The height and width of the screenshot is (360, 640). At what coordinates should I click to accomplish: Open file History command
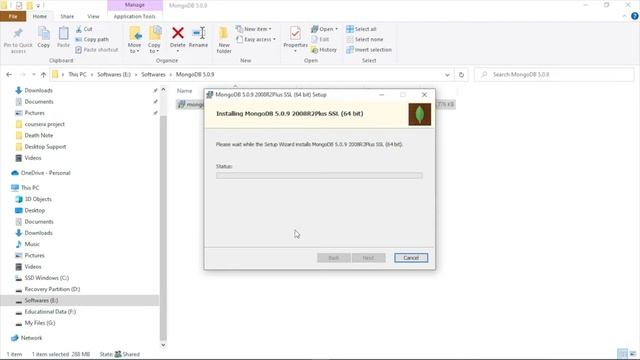(324, 49)
